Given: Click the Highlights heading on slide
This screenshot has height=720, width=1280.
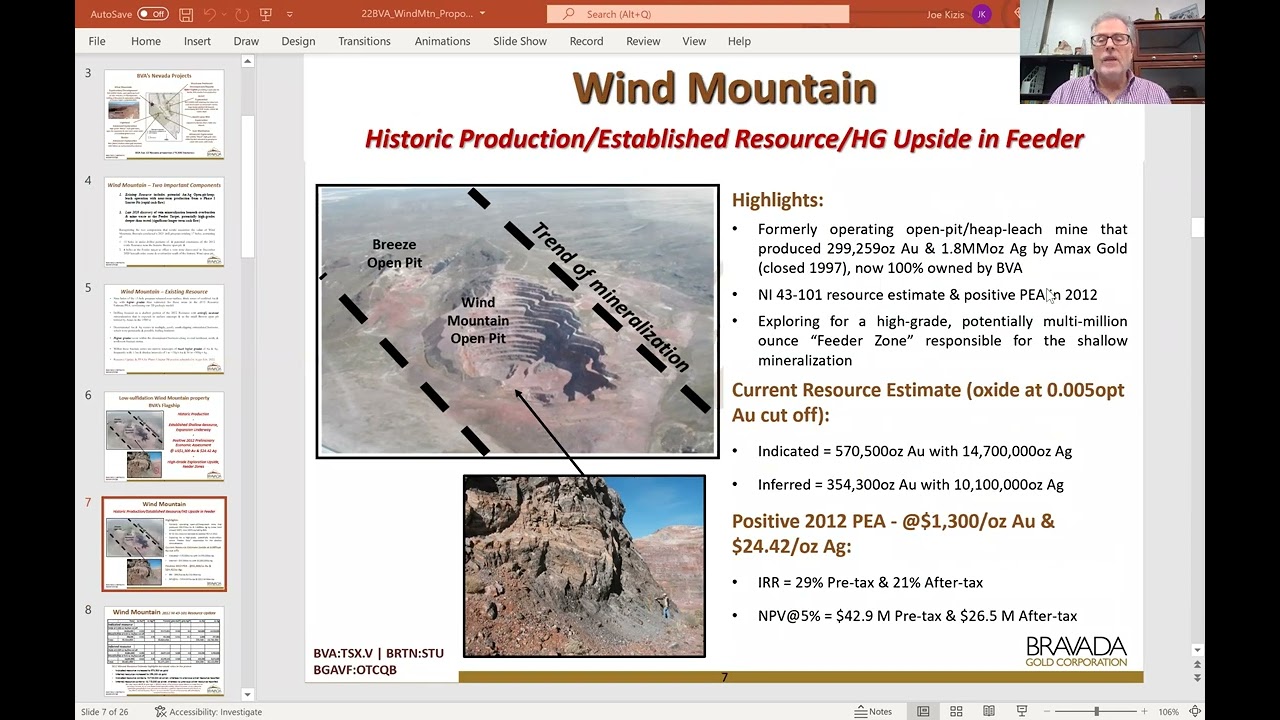Looking at the screenshot, I should click(x=777, y=200).
